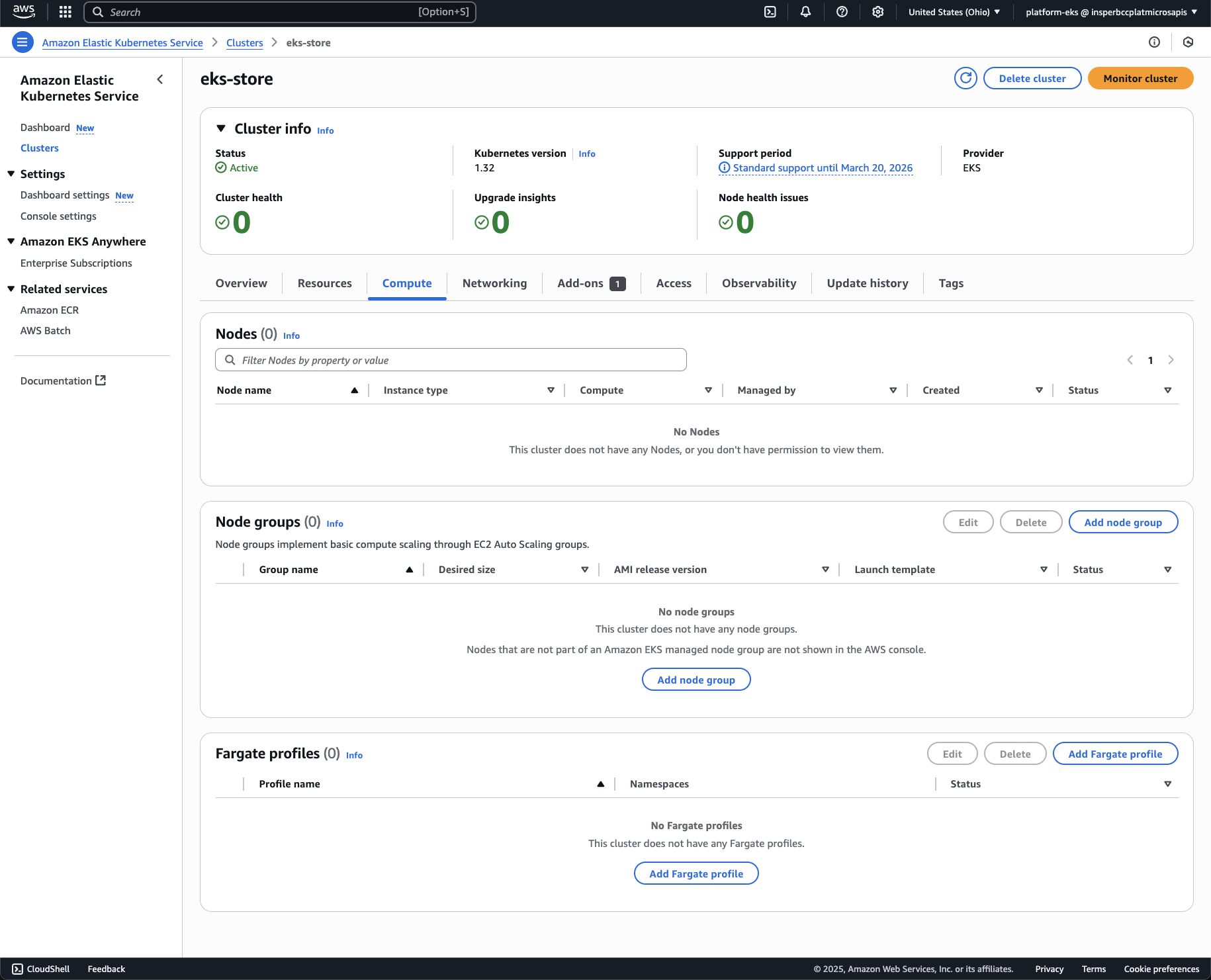The width and height of the screenshot is (1211, 980).
Task: Toggle the side navigation hamburger menu
Action: 22,42
